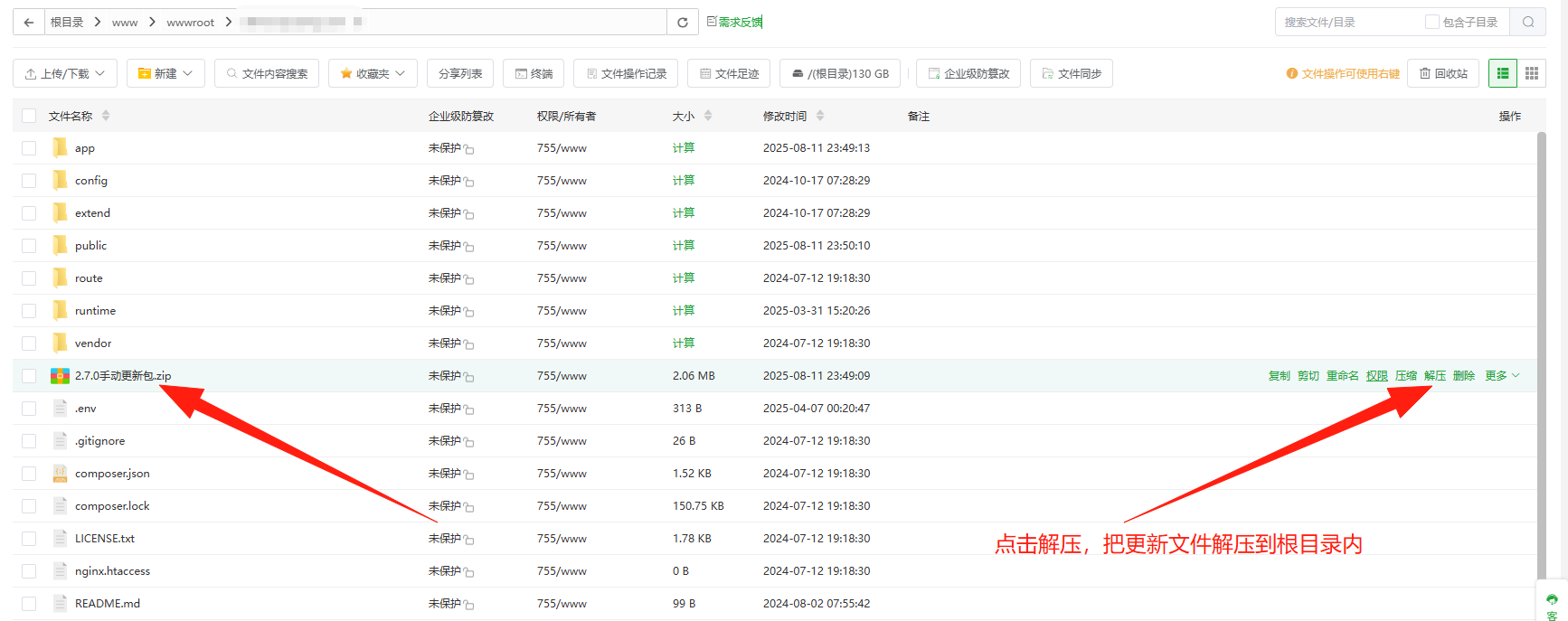Screen dimensions: 1568x621
Task: Open 文件操作记录
Action: (626, 73)
